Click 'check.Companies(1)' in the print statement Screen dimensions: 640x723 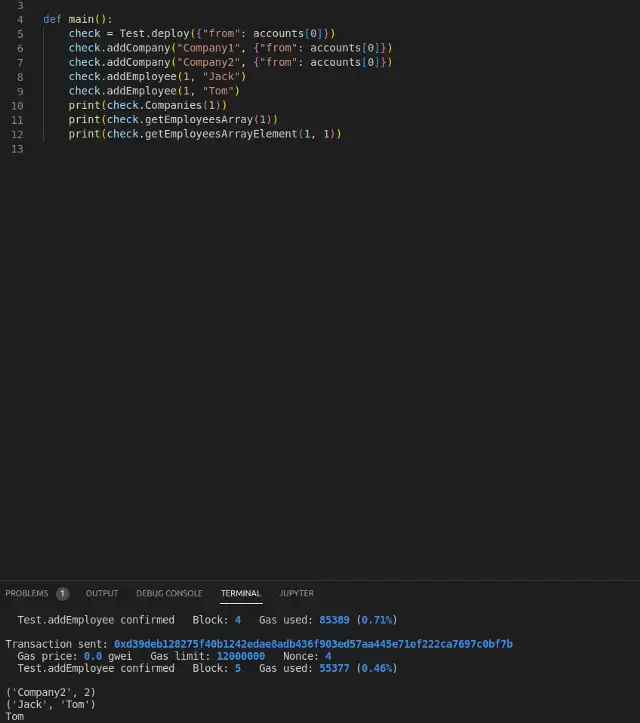pyautogui.click(x=164, y=105)
